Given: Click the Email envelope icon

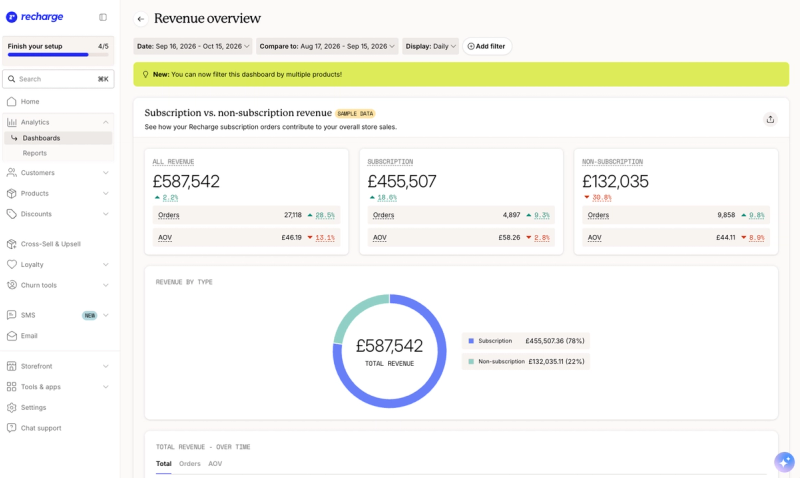Looking at the screenshot, I should click(x=11, y=336).
